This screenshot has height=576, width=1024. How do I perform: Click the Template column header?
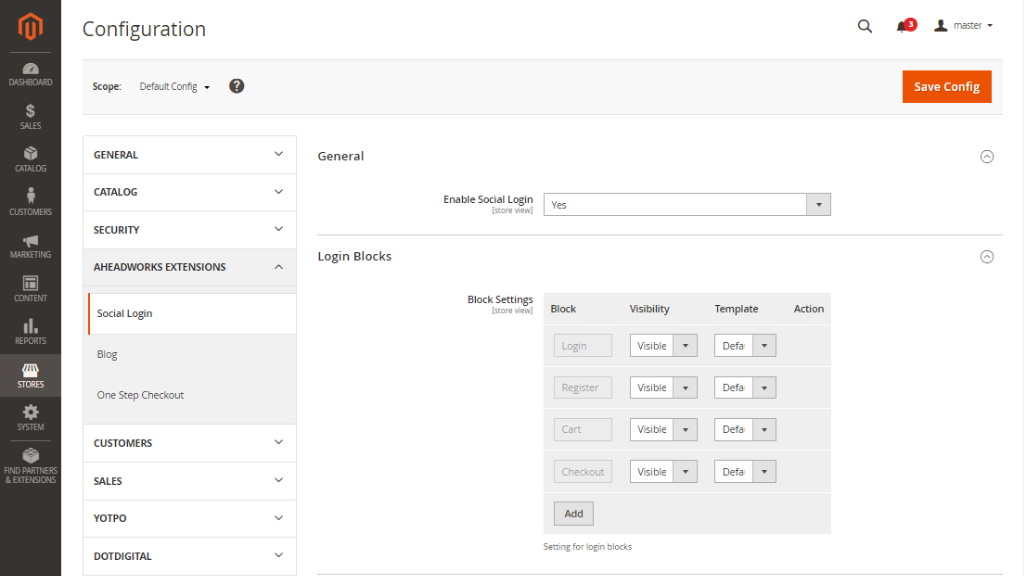pos(736,309)
